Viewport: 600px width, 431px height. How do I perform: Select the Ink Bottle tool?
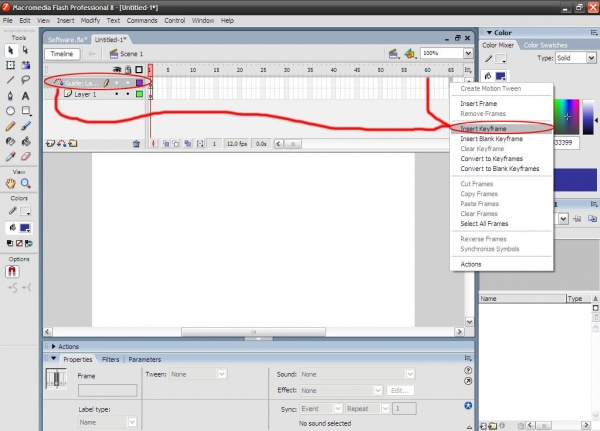[11, 141]
